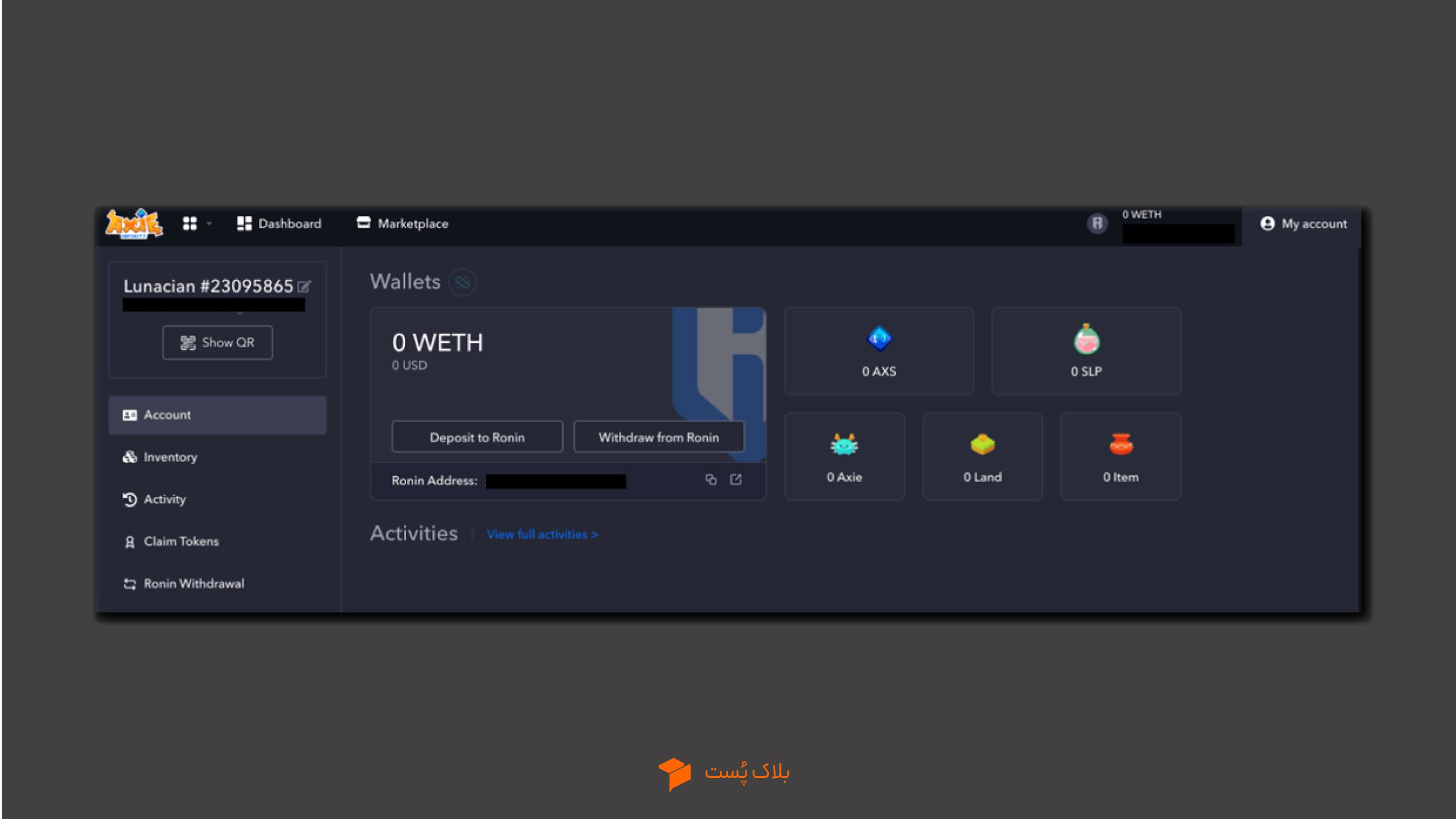Click the 0 WETH header balance
Screen dimensions: 1456x819
[1141, 214]
